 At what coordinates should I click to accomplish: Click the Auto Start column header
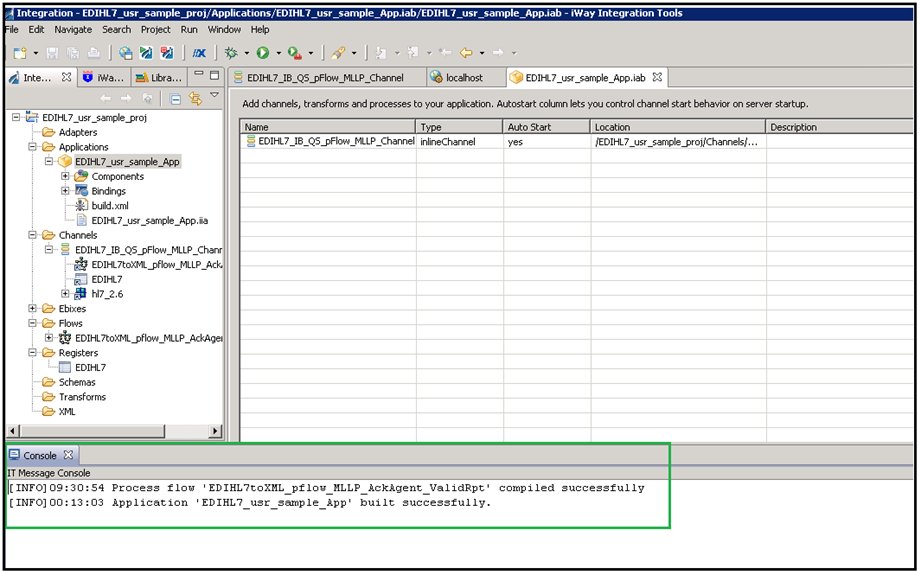pos(547,127)
